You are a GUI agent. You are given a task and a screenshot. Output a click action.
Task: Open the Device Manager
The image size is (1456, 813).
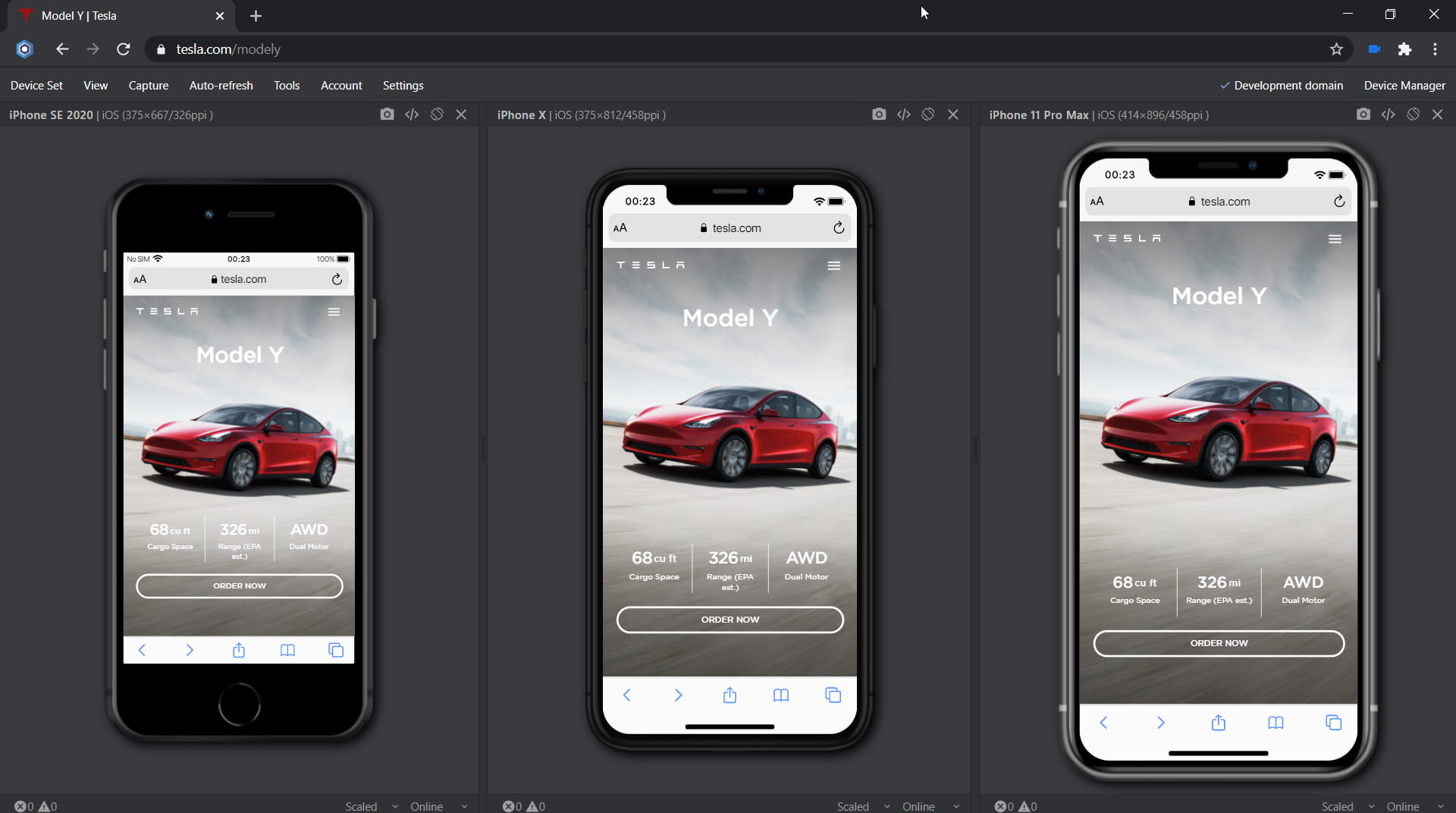click(1404, 85)
